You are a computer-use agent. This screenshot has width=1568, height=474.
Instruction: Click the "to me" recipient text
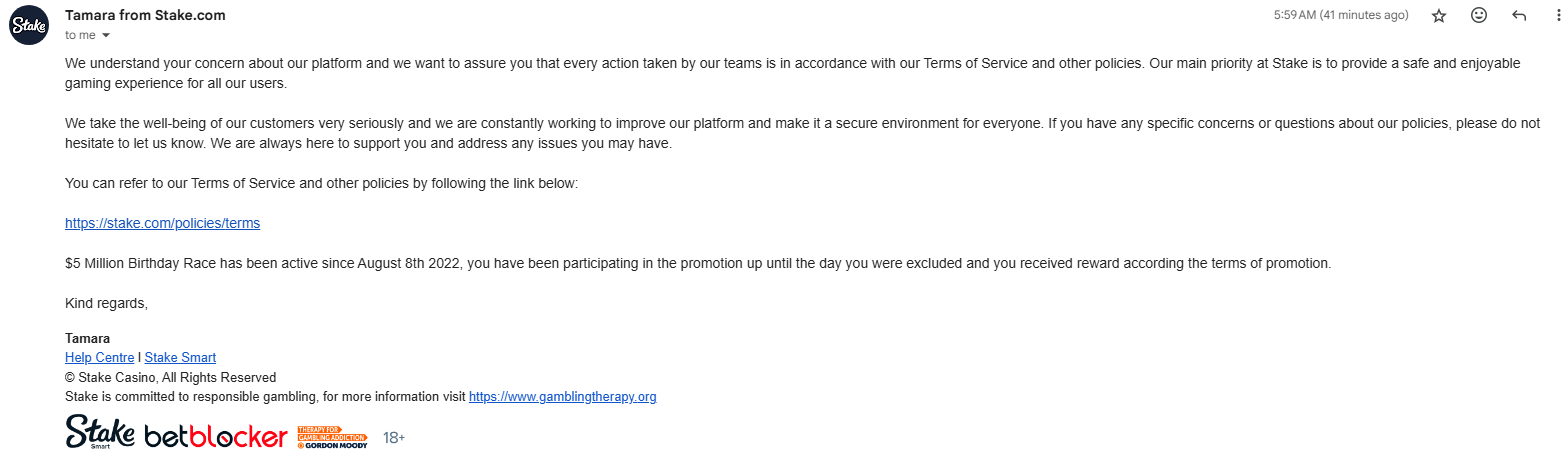pos(81,35)
